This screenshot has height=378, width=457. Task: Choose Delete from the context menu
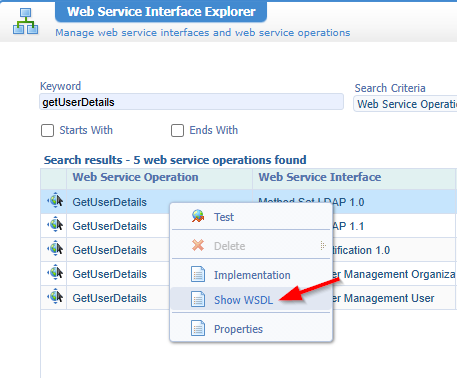pyautogui.click(x=251, y=246)
